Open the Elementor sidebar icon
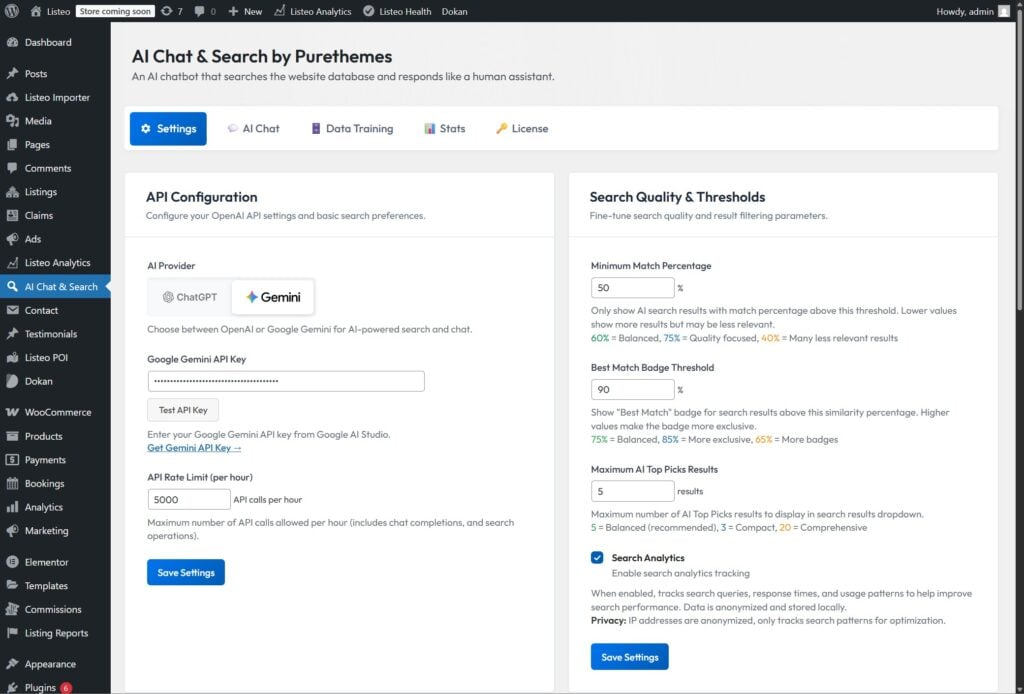 pos(12,562)
